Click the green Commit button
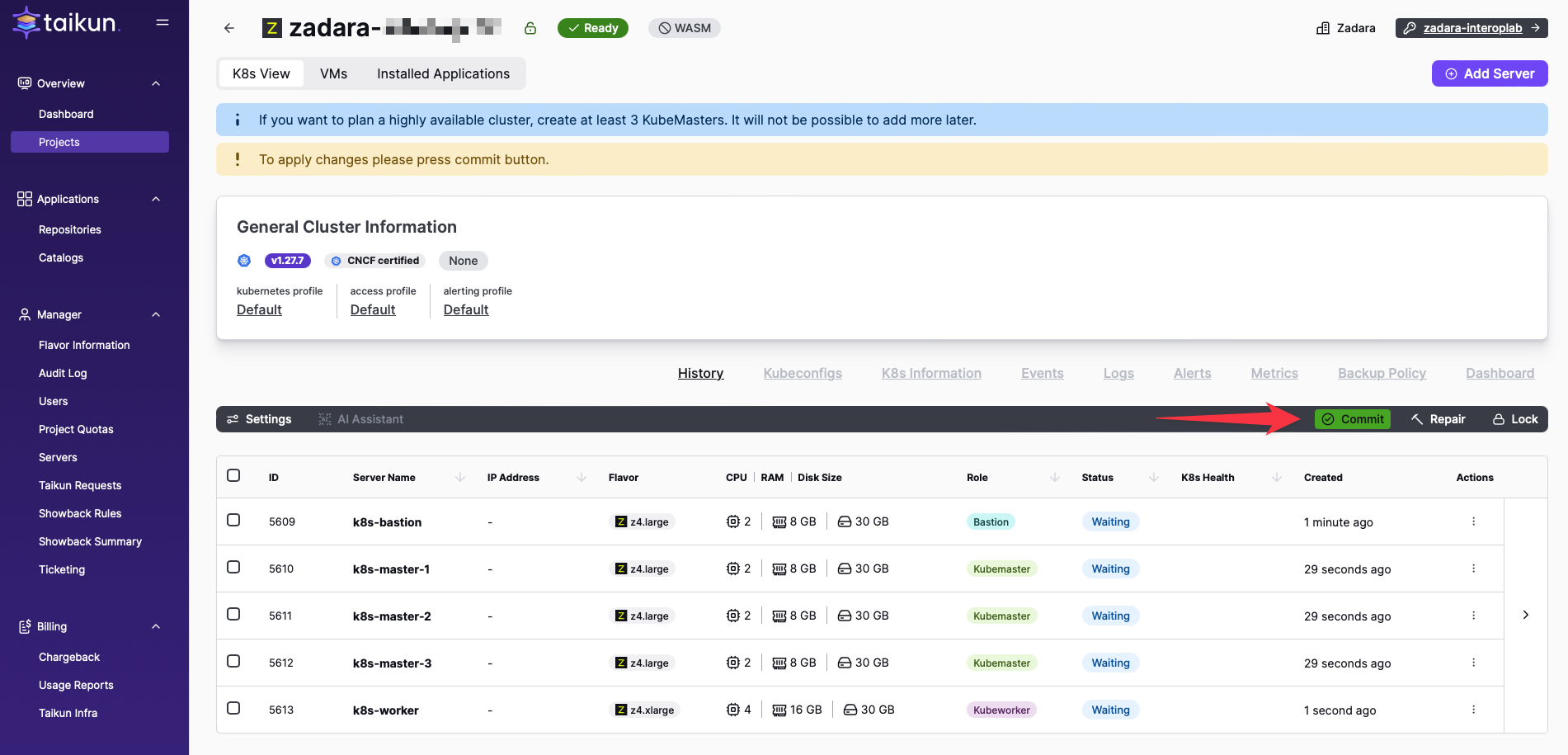The height and width of the screenshot is (755, 1568). [1353, 419]
